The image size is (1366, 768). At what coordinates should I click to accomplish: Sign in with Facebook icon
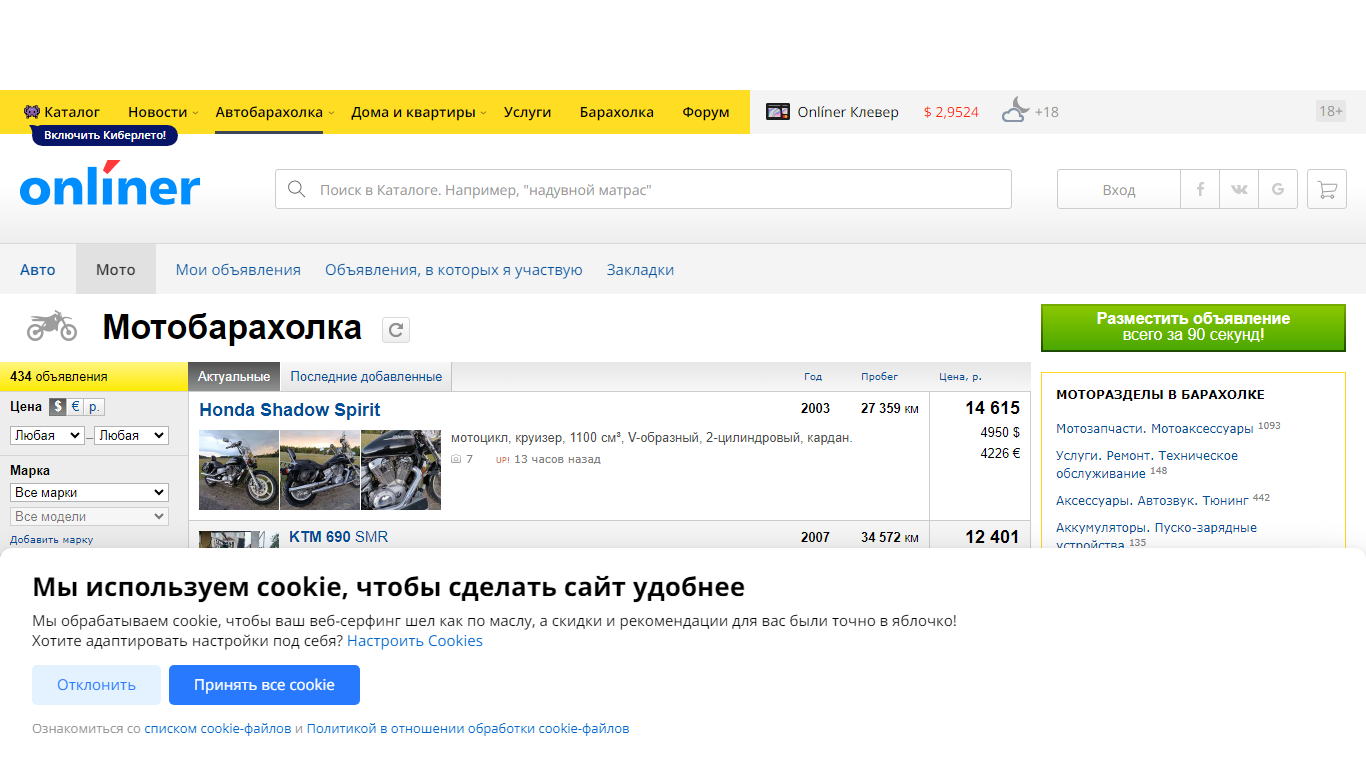pos(1200,189)
